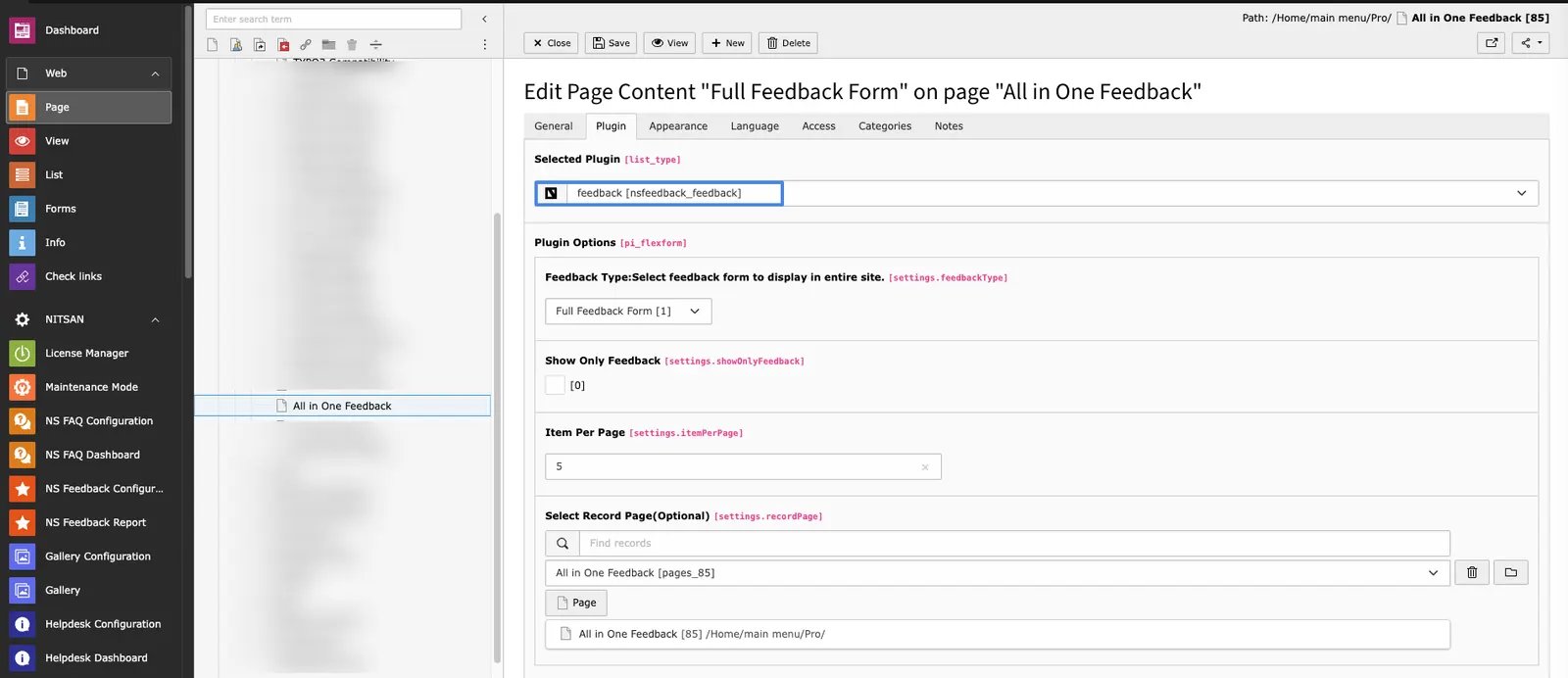Screen dimensions: 1568x678
Task: Click the New button
Action: (727, 43)
